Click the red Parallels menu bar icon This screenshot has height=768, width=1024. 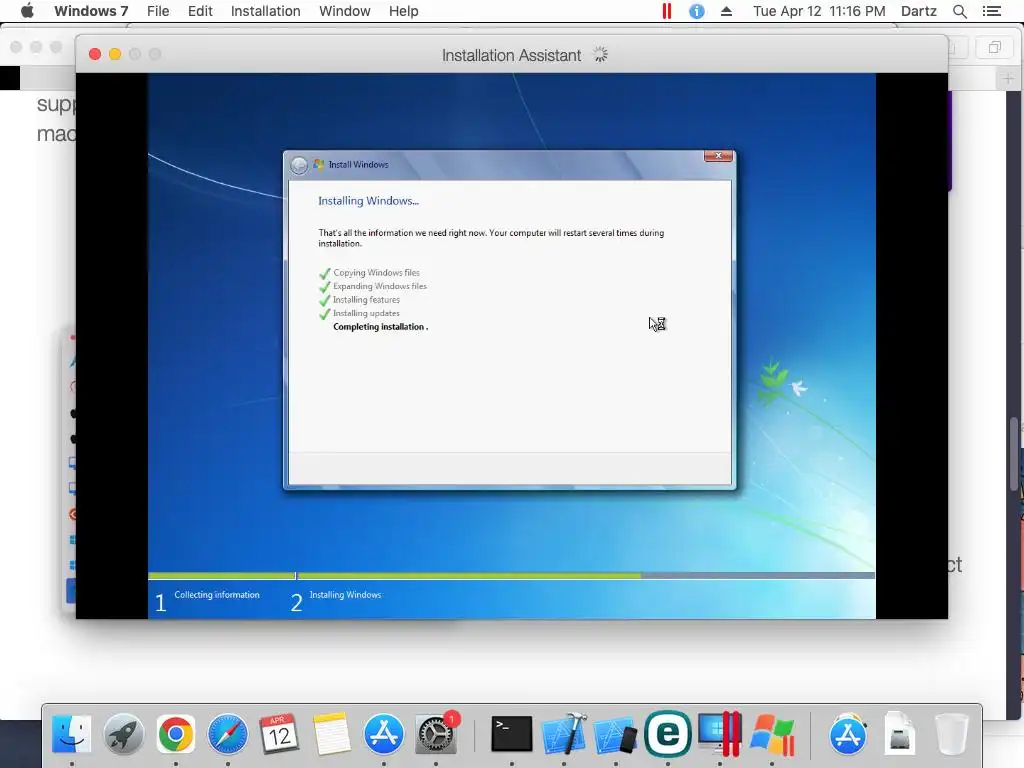[x=666, y=11]
